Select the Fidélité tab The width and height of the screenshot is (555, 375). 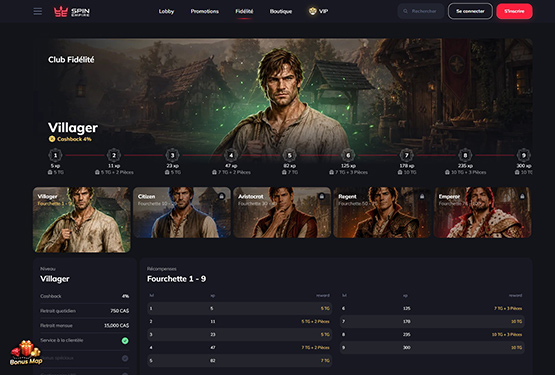tap(244, 11)
